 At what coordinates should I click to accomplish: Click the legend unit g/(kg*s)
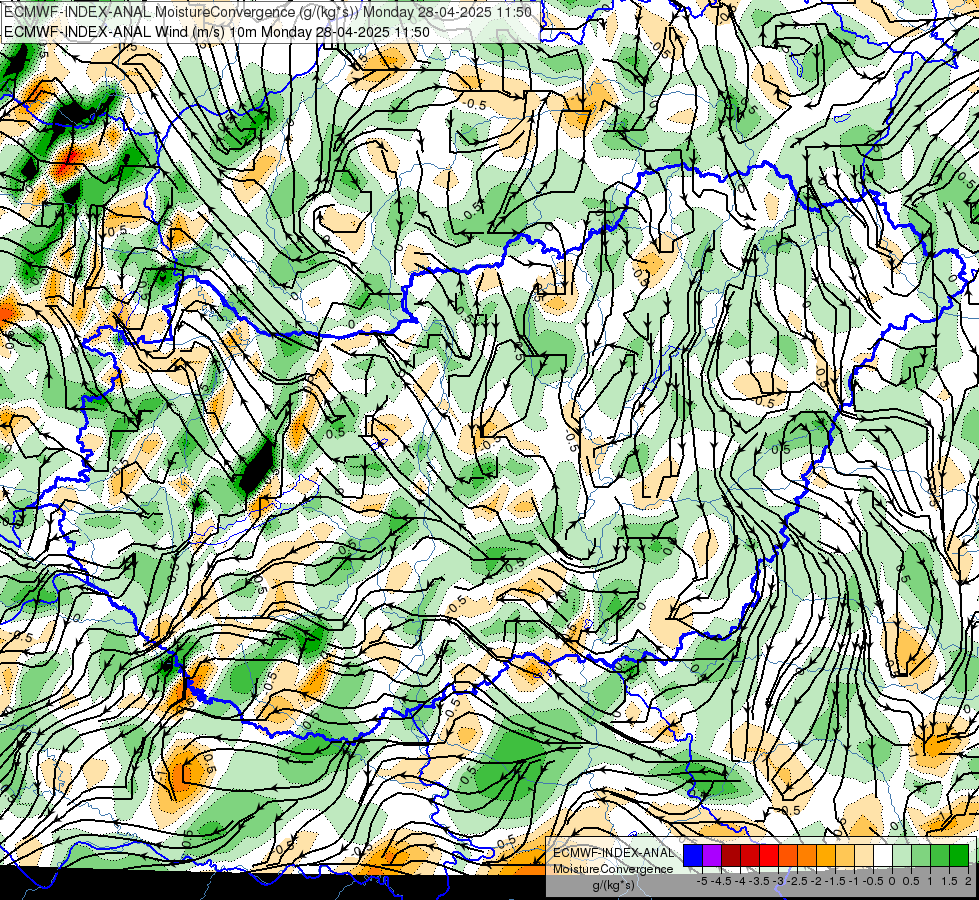[613, 886]
